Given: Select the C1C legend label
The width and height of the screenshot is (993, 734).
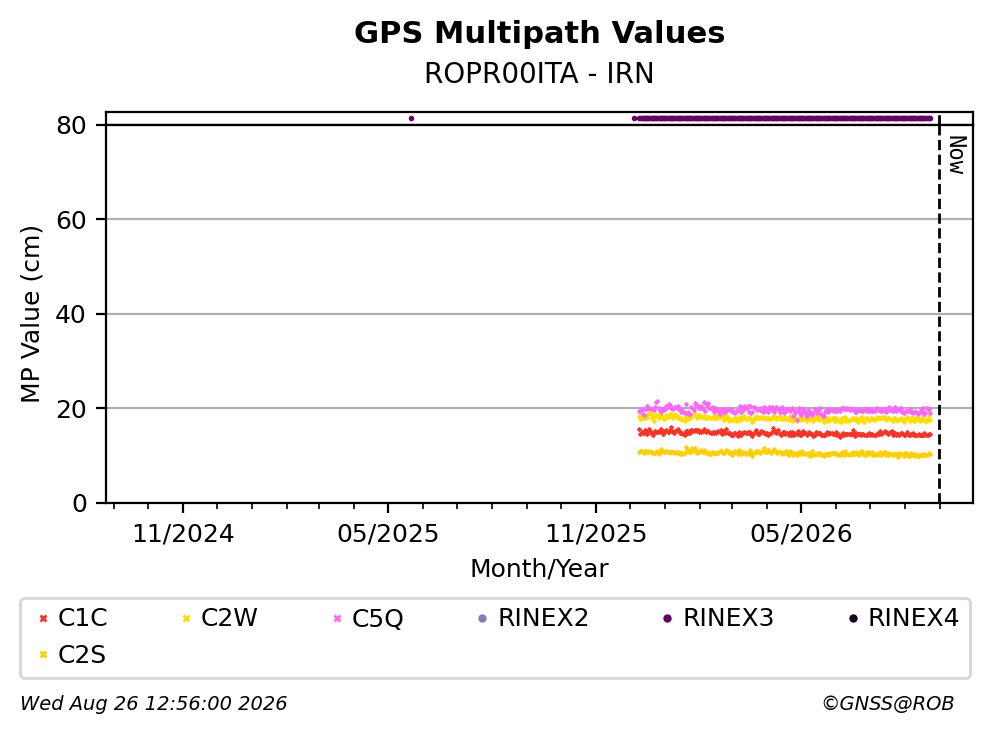Looking at the screenshot, I should (x=82, y=618).
